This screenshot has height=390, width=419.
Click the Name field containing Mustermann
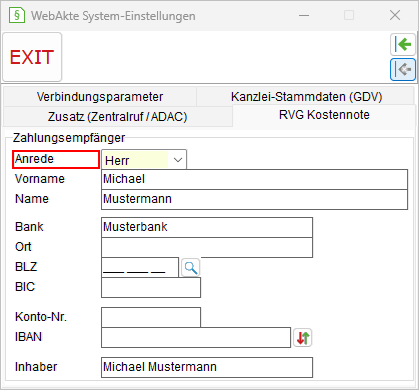[x=254, y=199]
